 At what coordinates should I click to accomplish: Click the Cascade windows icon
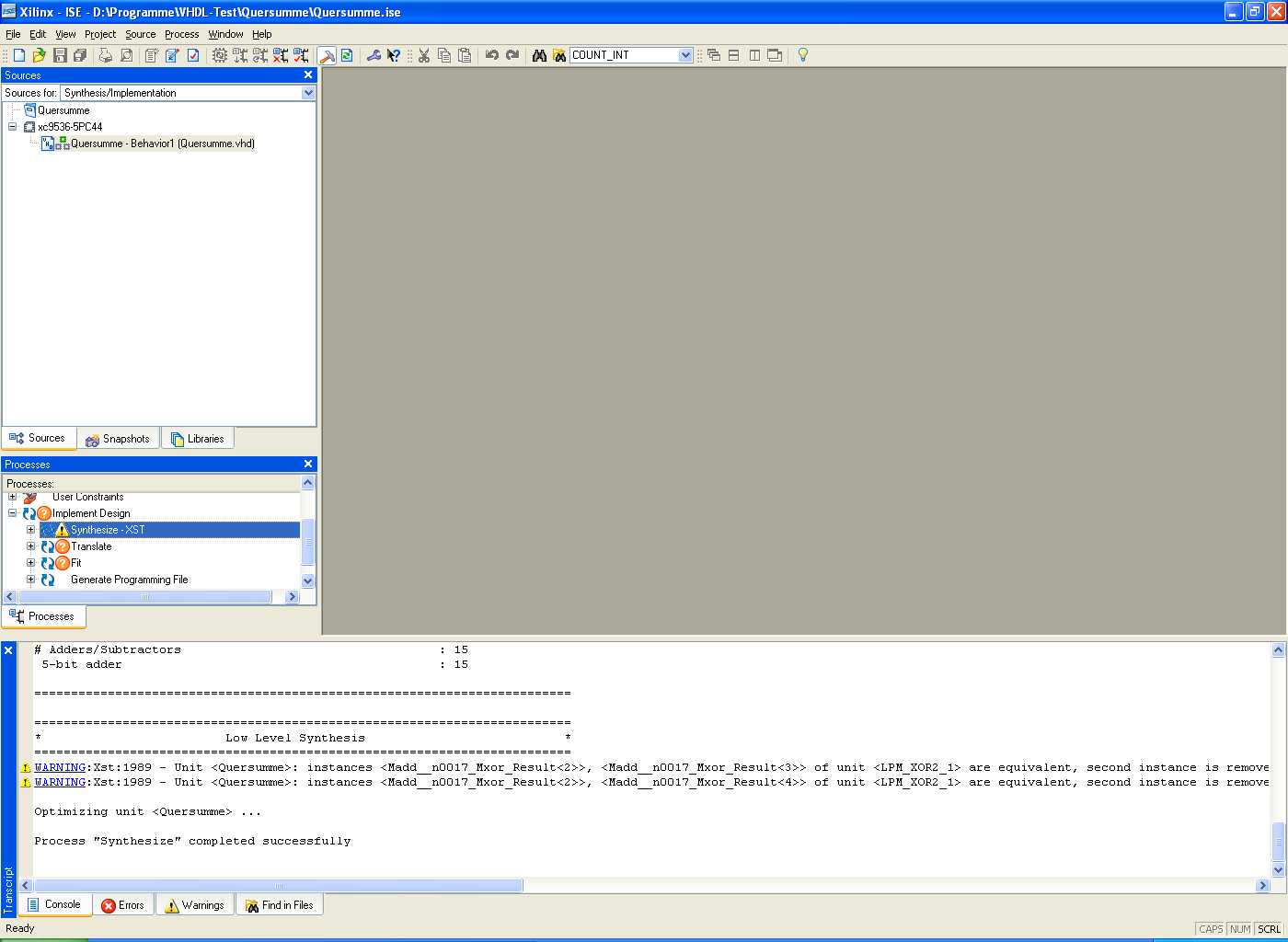coord(714,55)
